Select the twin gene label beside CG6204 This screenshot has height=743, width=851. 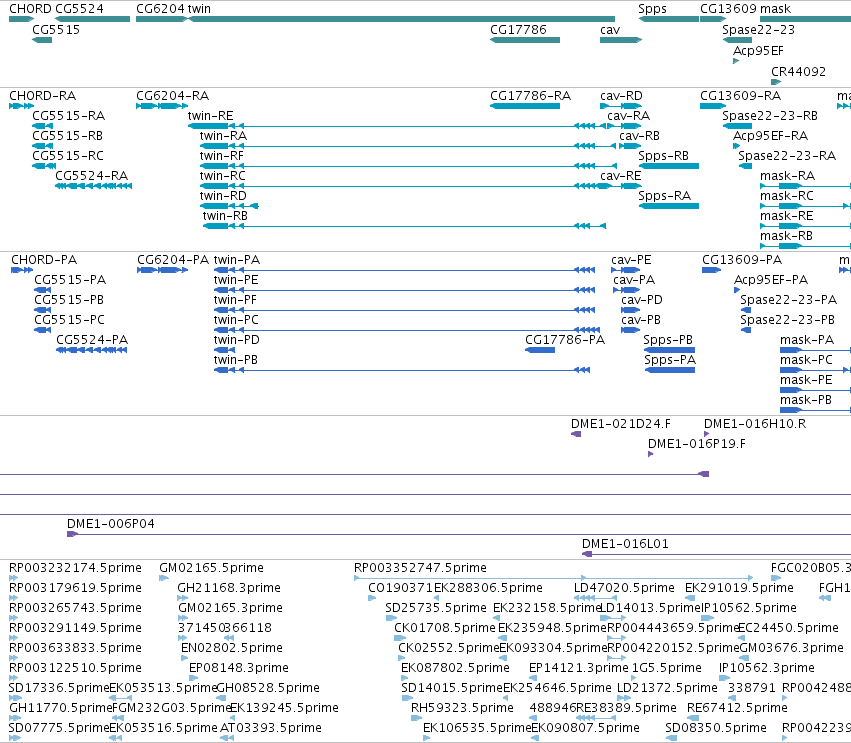pyautogui.click(x=199, y=9)
